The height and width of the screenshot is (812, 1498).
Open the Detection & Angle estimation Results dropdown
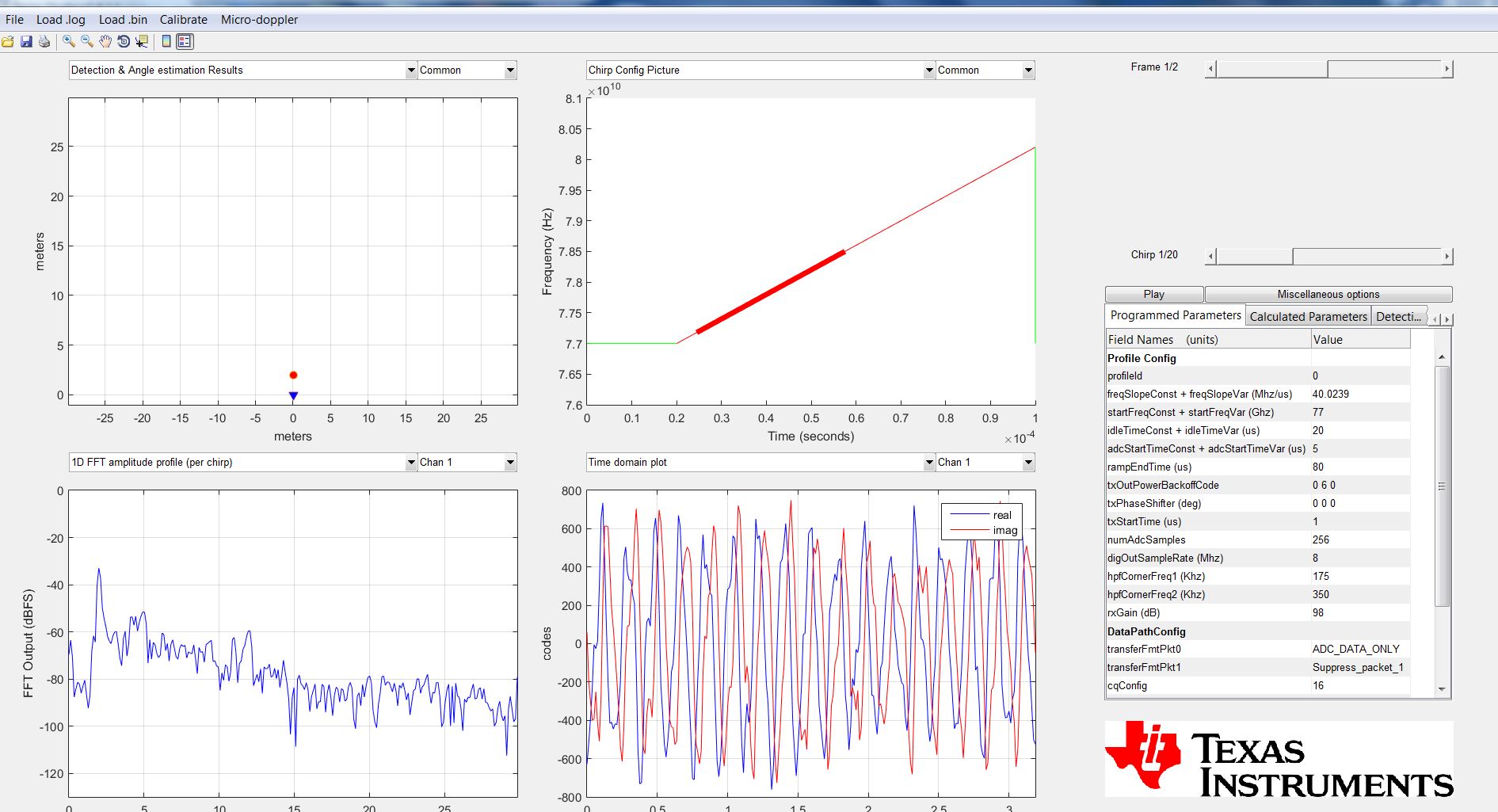point(242,71)
